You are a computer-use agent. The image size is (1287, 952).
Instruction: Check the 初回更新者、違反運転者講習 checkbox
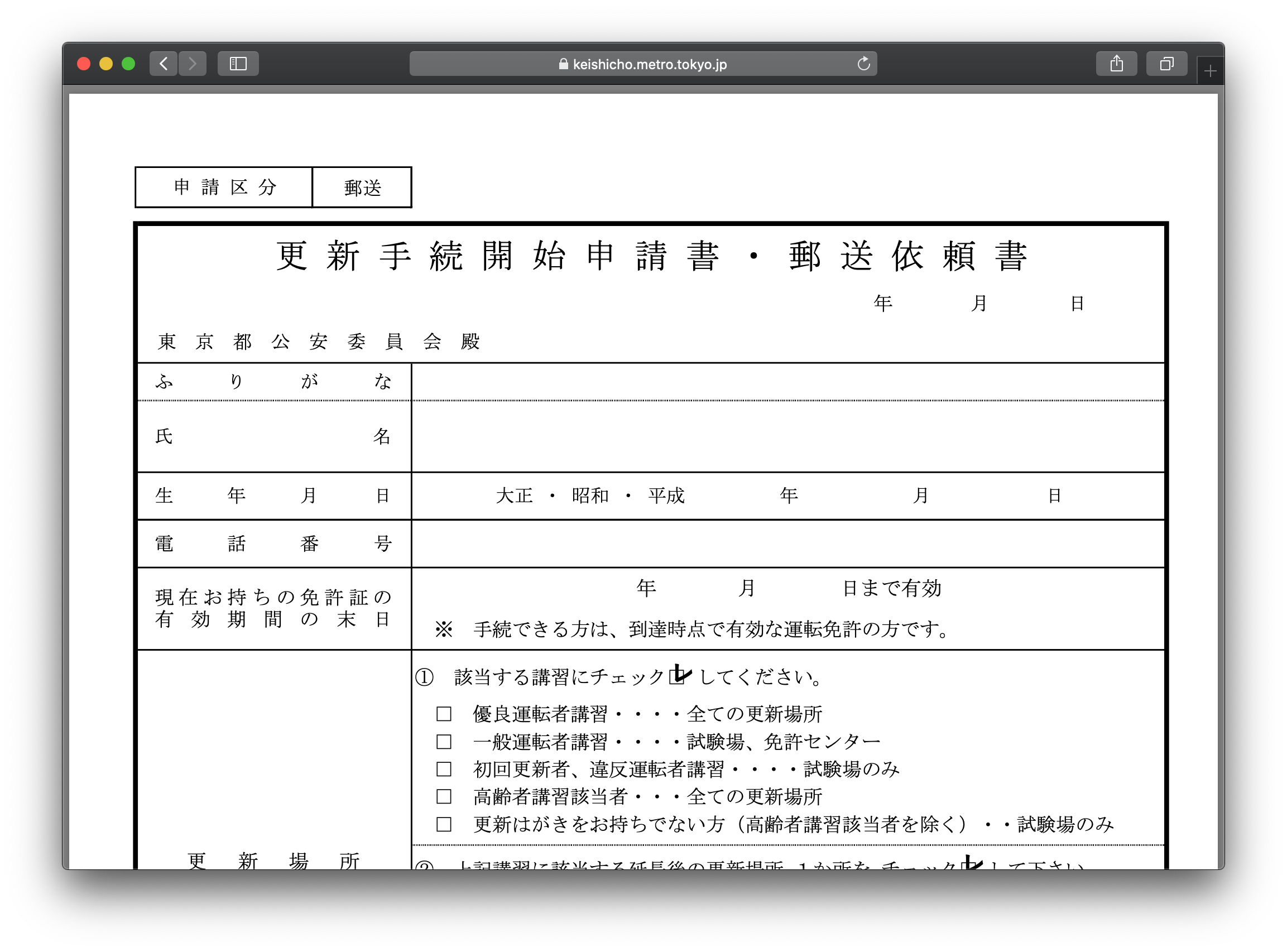tap(444, 770)
